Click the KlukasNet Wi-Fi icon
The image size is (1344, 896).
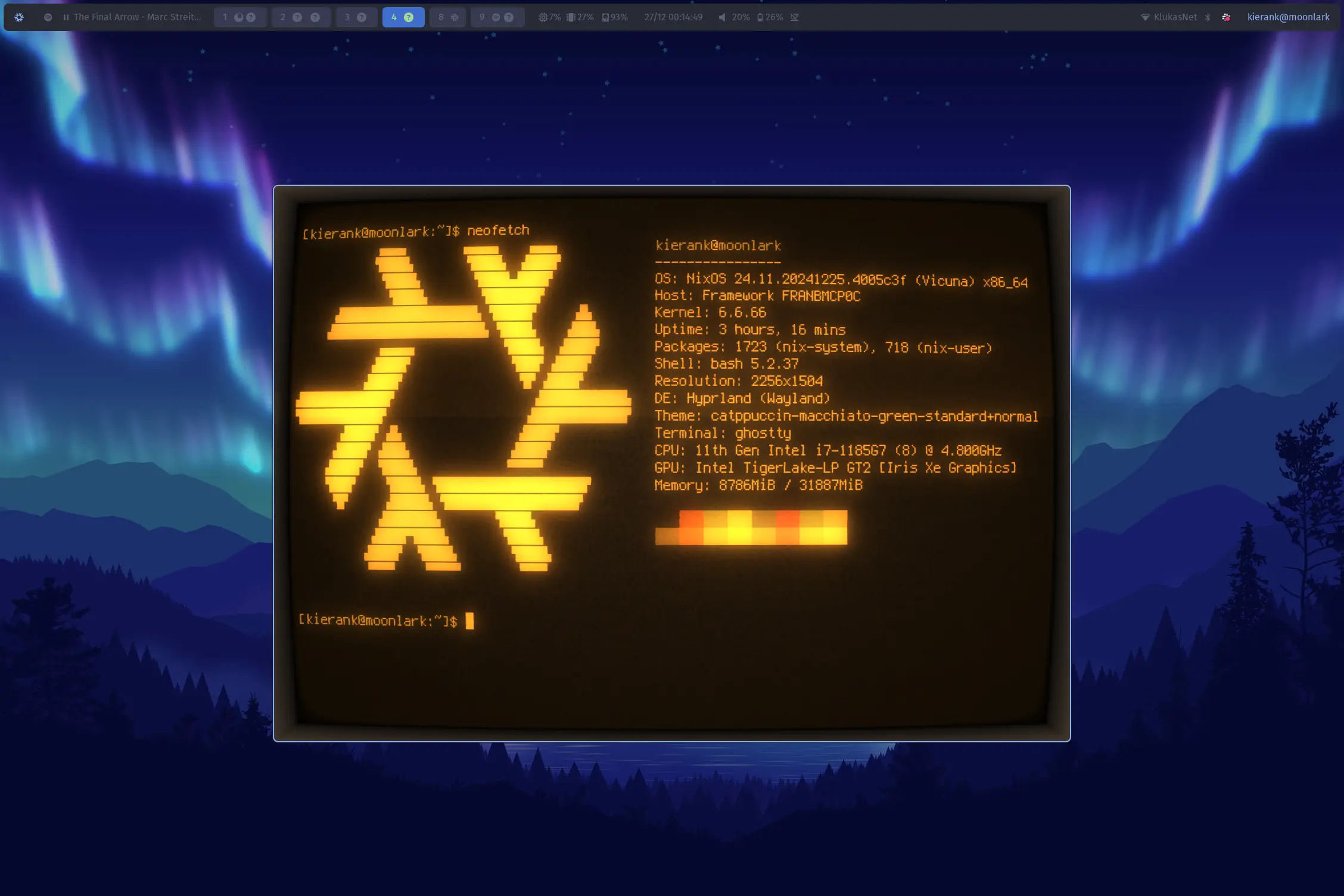[x=1146, y=17]
